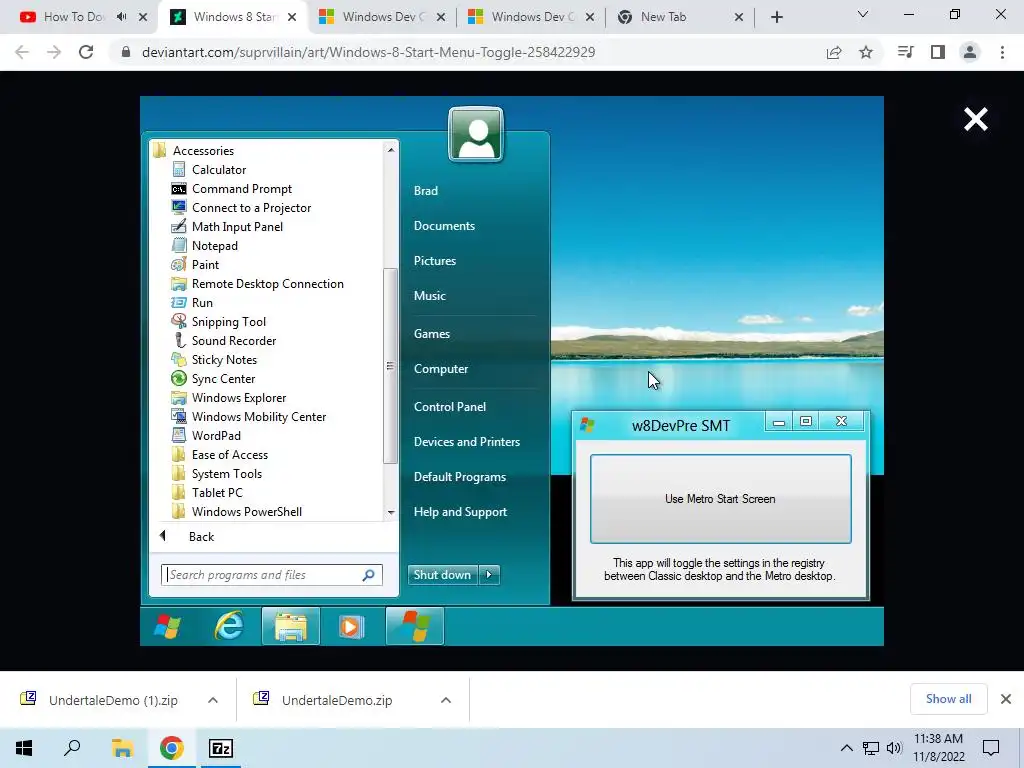Expand options for UndertaleDemo.zip download
The image size is (1024, 768).
446,700
